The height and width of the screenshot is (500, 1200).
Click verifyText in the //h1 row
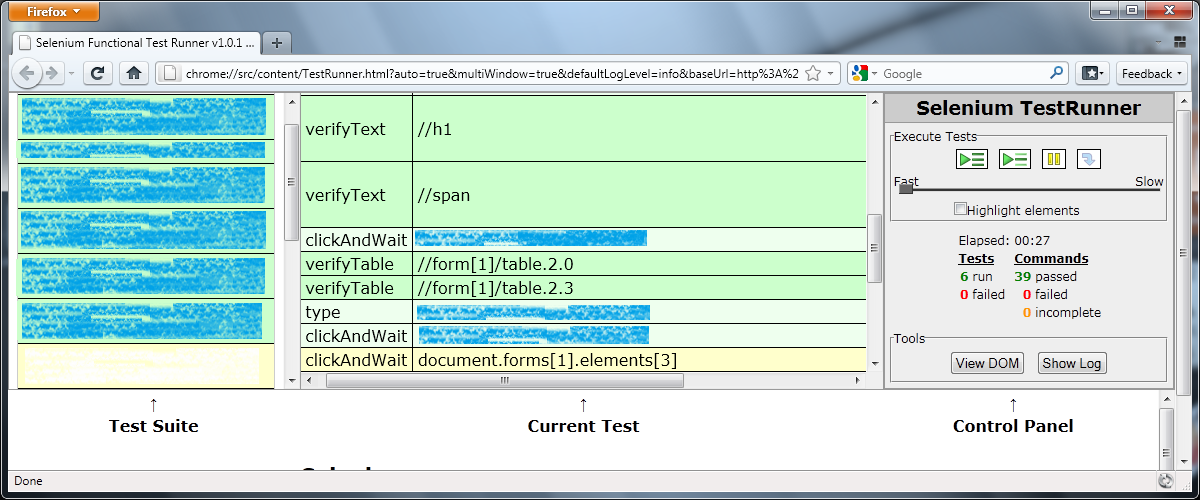[345, 130]
